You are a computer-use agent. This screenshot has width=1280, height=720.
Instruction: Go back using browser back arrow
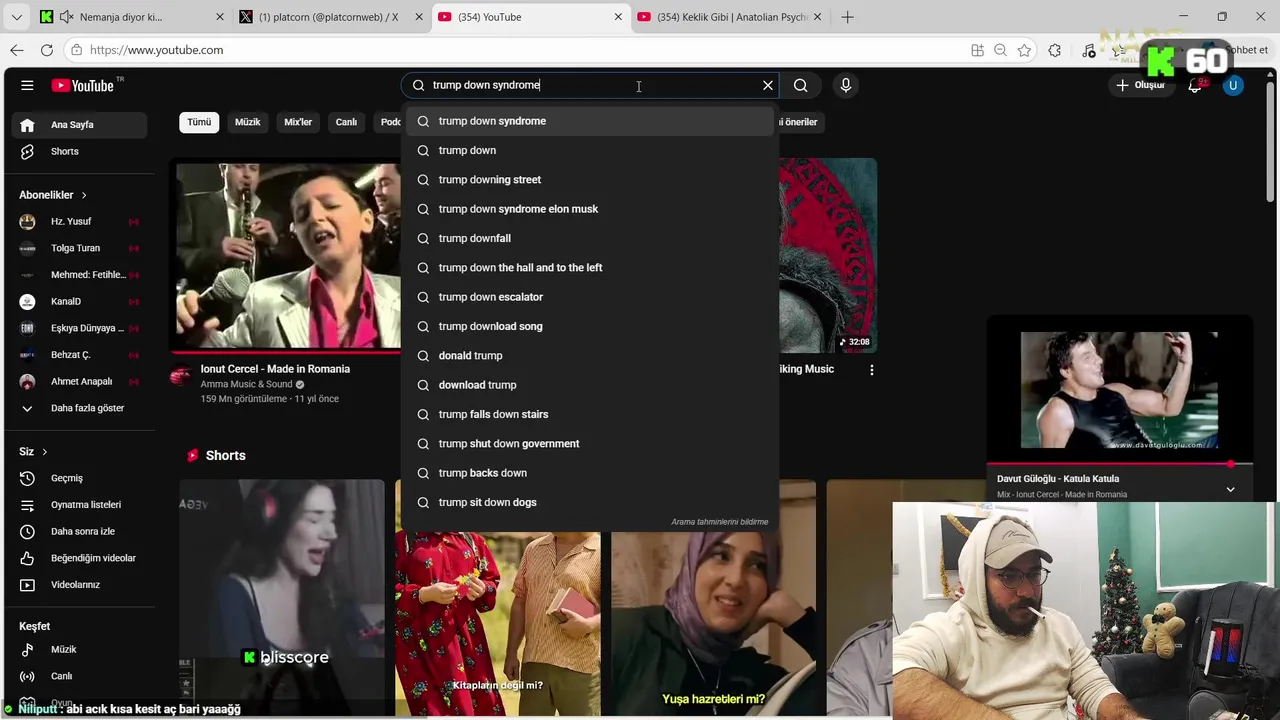tap(17, 50)
